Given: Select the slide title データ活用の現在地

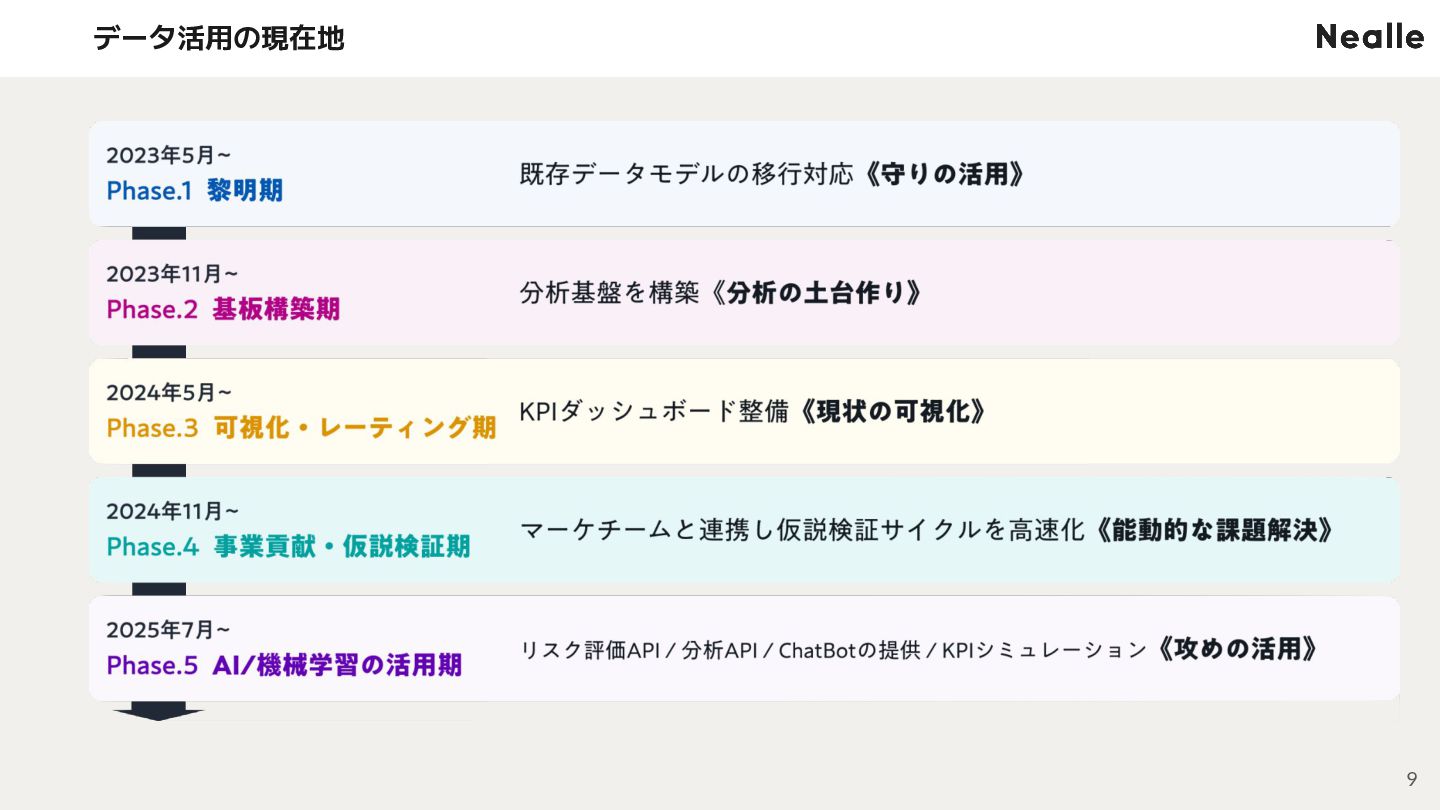Looking at the screenshot, I should (x=218, y=38).
